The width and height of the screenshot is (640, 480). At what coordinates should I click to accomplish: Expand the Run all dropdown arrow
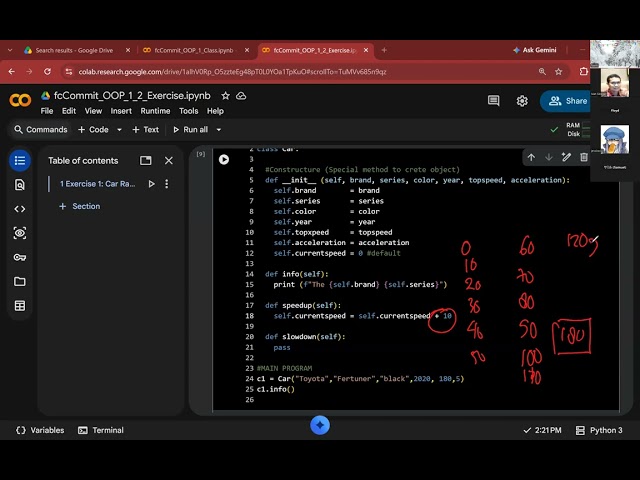[x=219, y=130]
